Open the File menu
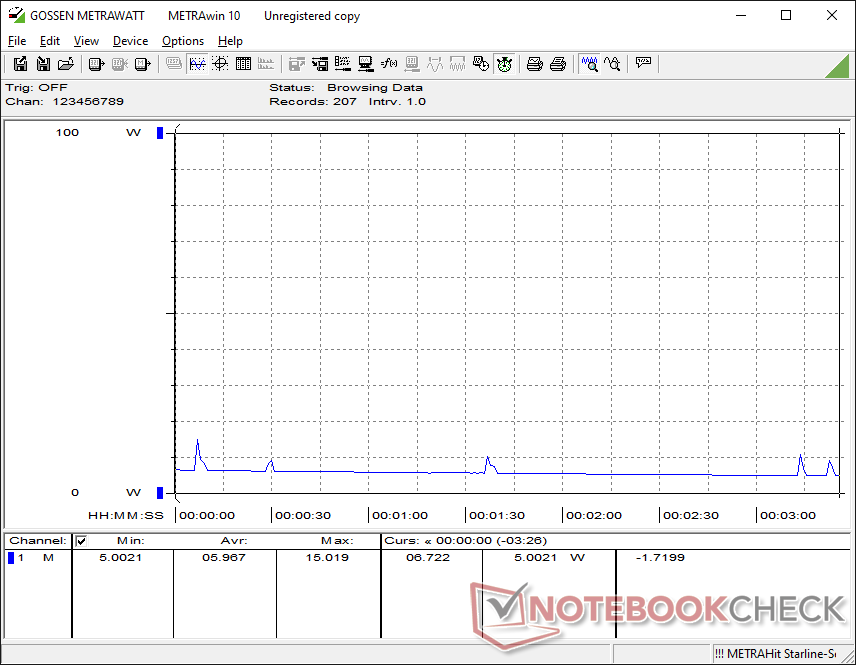 (x=17, y=41)
